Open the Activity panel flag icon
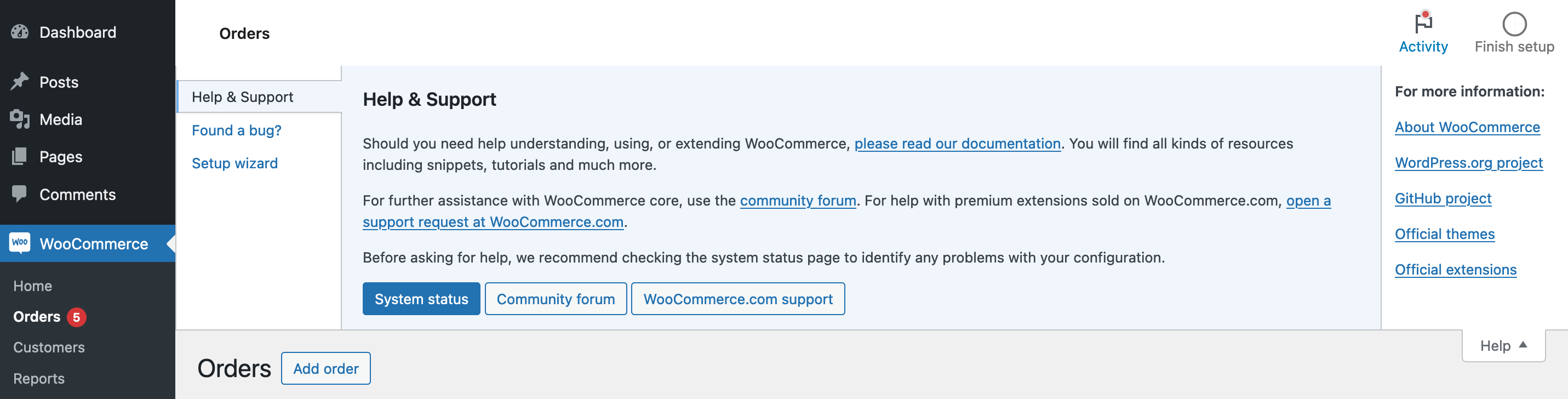Viewport: 1568px width, 399px height. [1422, 22]
